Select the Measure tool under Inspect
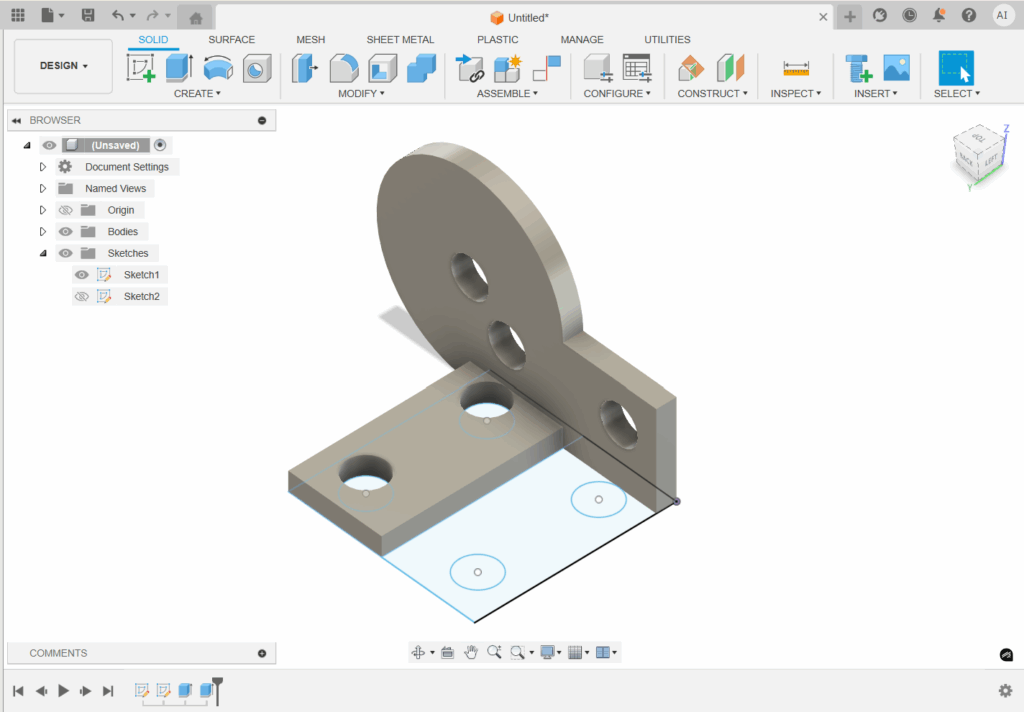The width and height of the screenshot is (1024, 712). tap(796, 68)
